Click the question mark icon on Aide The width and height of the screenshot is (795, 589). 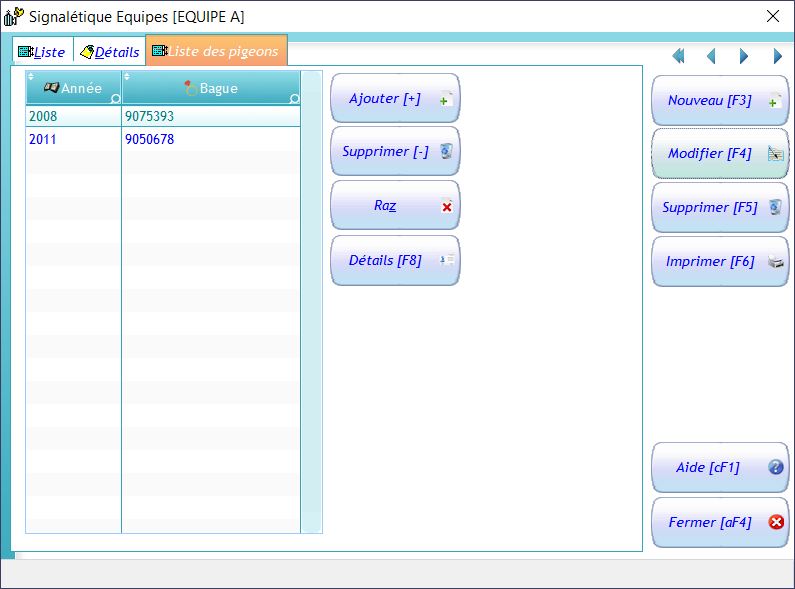coord(776,467)
